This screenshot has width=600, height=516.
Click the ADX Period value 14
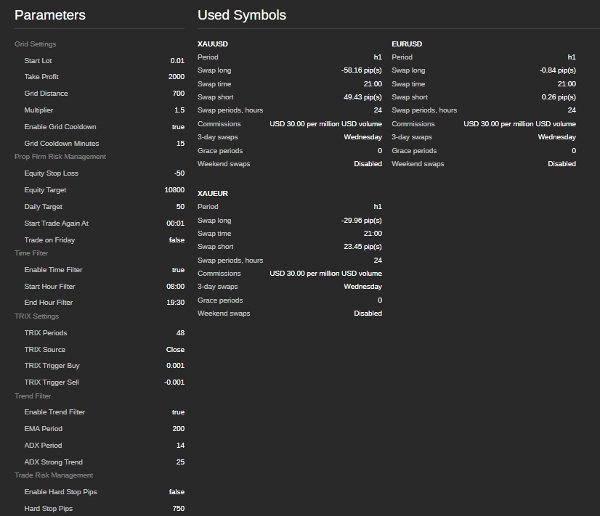pos(180,446)
